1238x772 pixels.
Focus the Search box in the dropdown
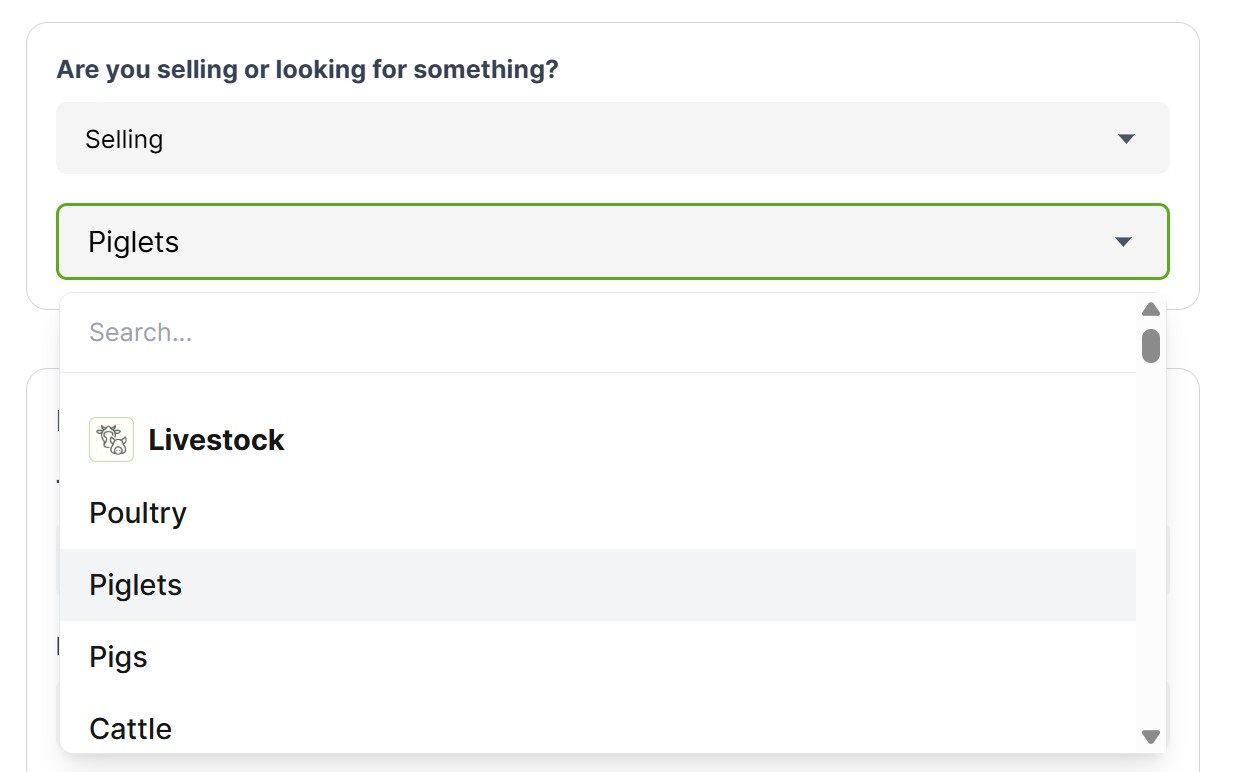tap(598, 332)
